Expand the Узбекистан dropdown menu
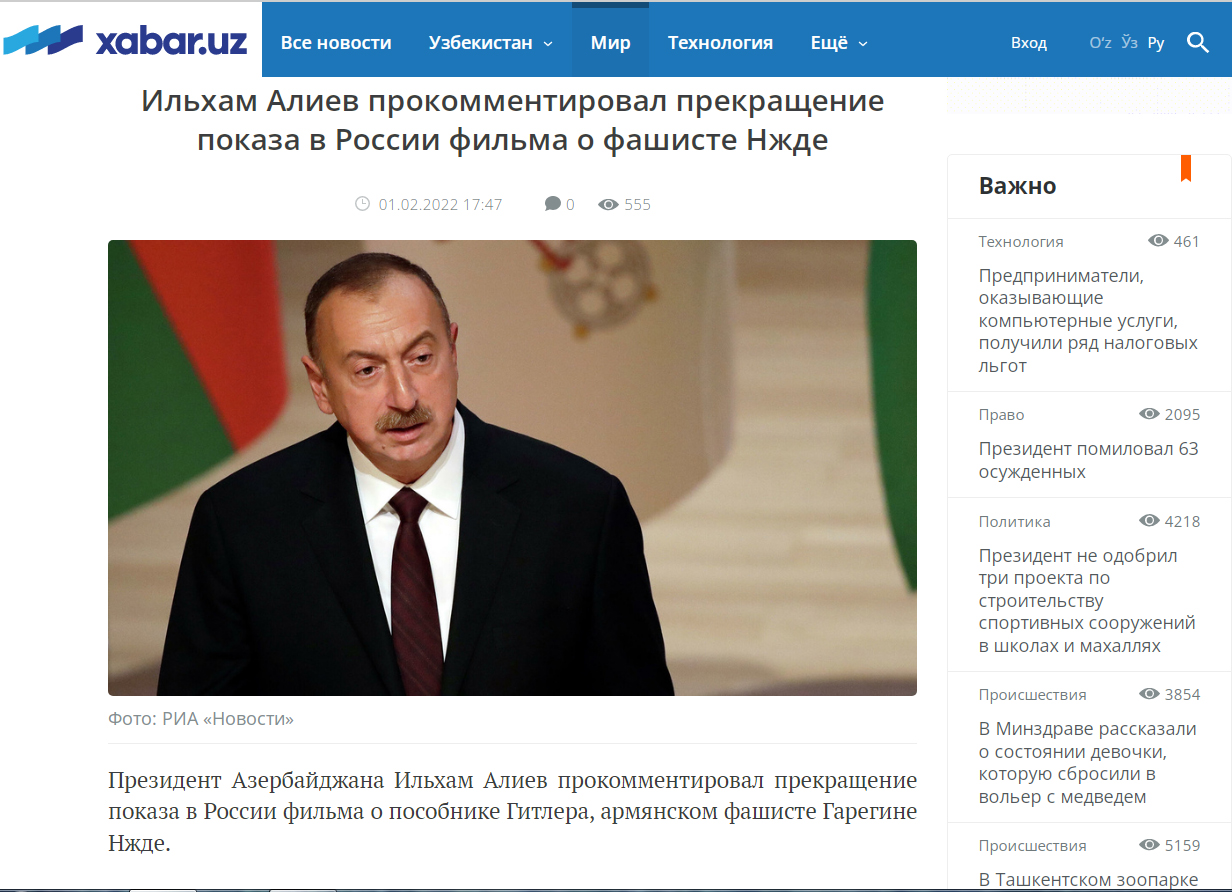Image resolution: width=1232 pixels, height=892 pixels. pos(491,43)
